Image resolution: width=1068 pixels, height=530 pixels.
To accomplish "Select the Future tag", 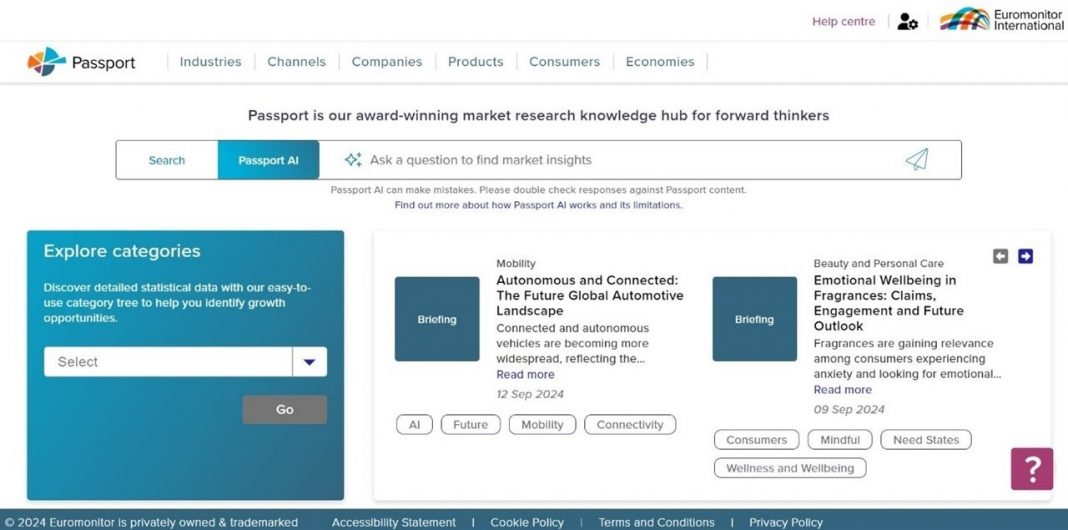I will (471, 424).
